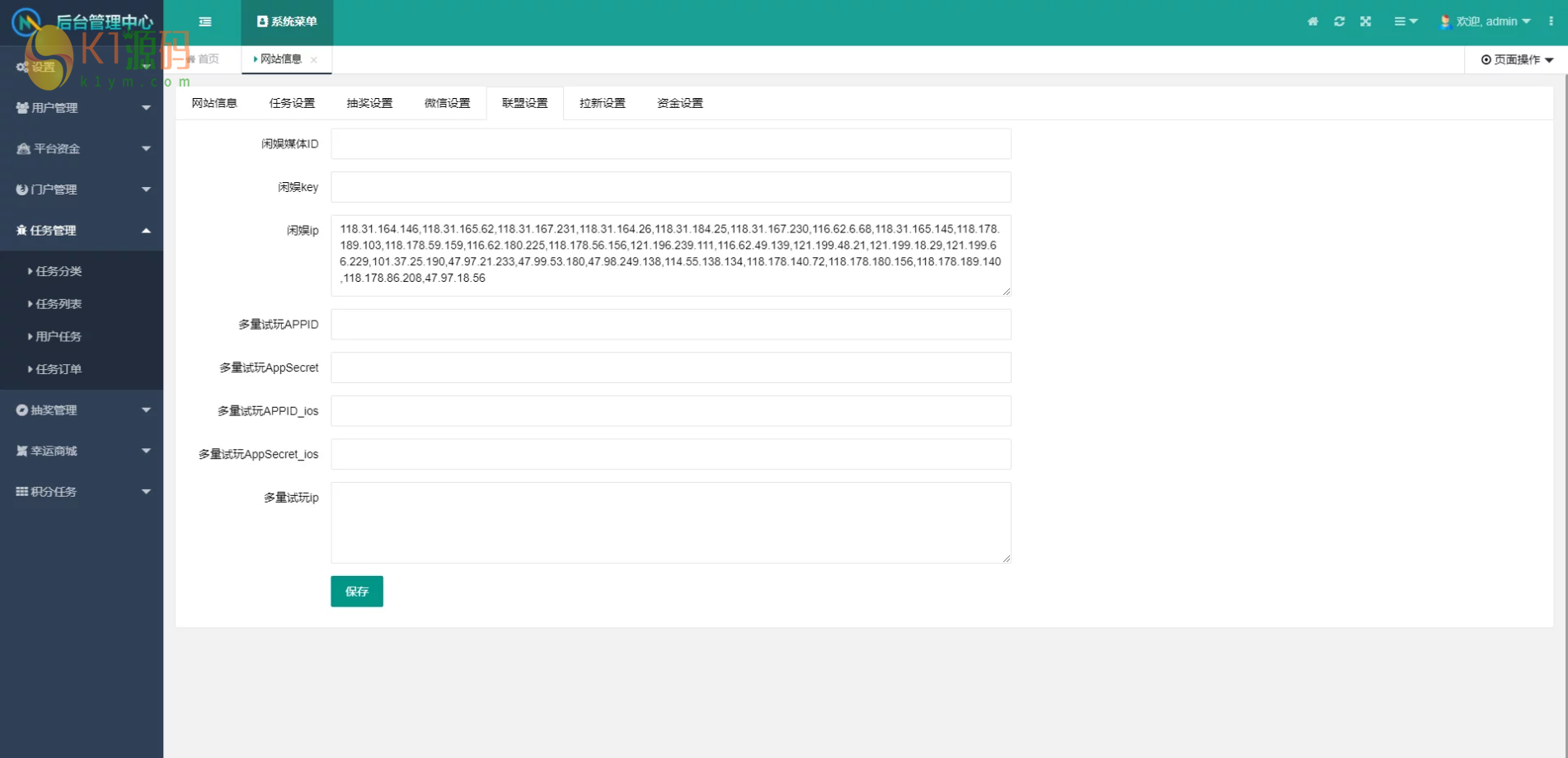Expand the 抽奖管理 sidebar menu
This screenshot has height=758, width=1568.
[x=82, y=410]
